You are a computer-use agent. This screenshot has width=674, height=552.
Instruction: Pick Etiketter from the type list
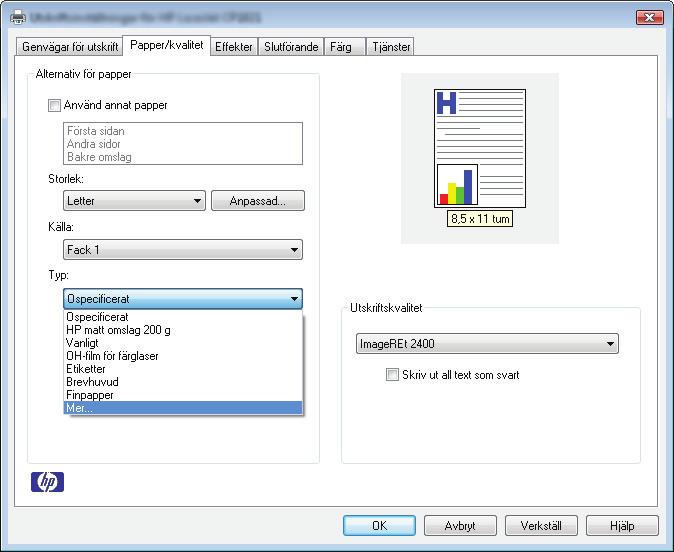(183, 369)
